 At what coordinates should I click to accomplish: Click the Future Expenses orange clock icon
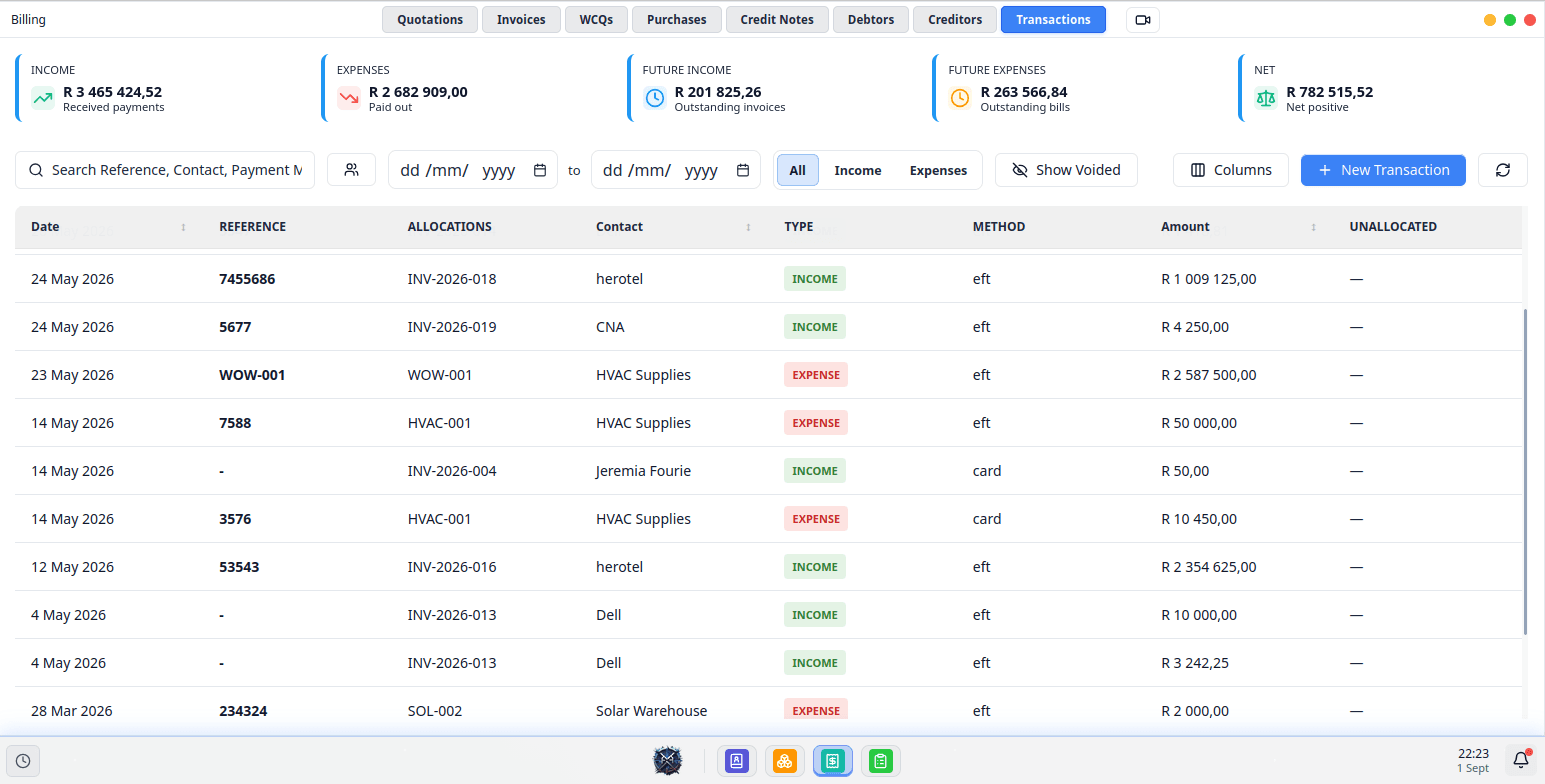point(960,98)
